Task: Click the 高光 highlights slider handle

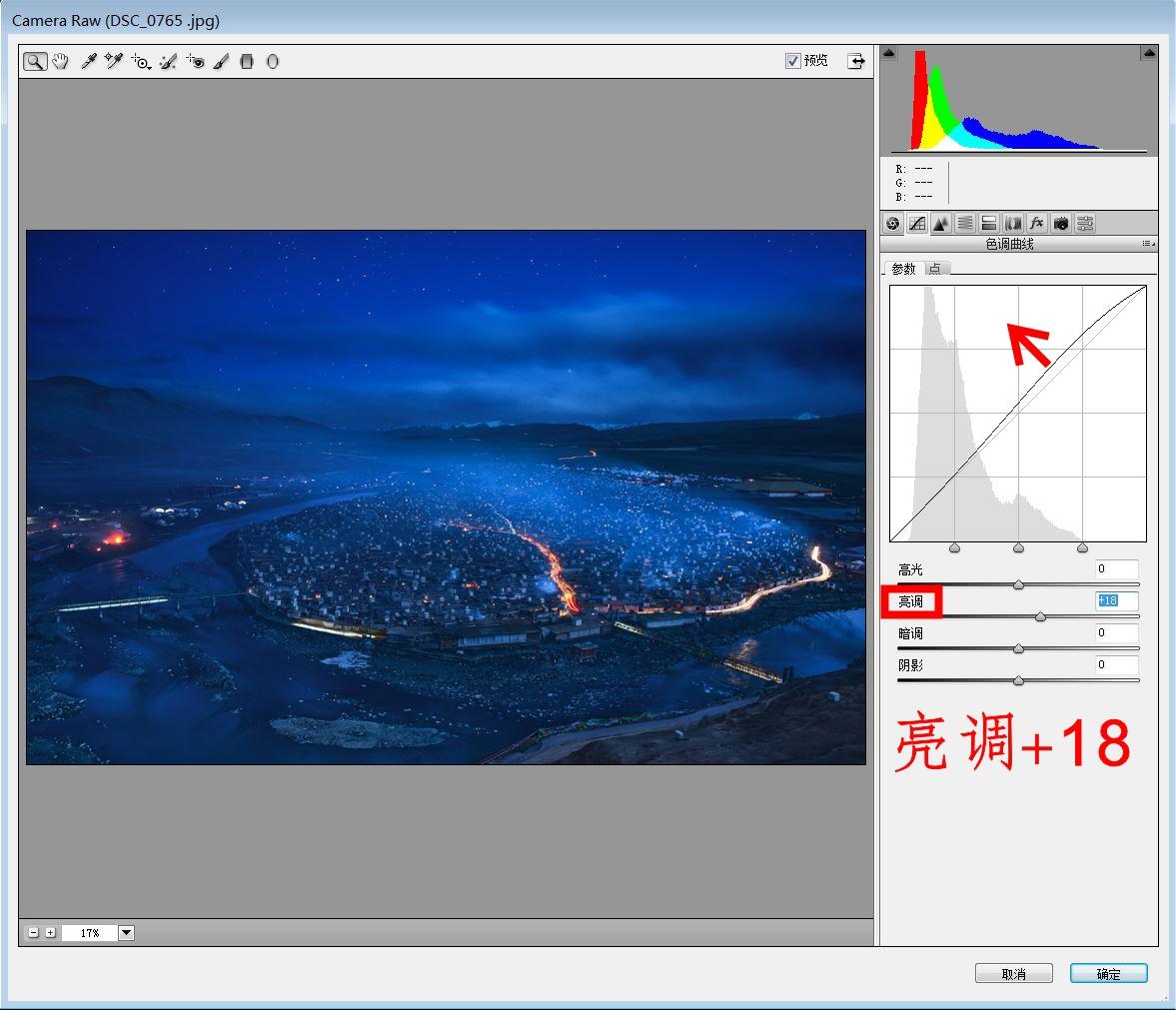Action: point(1018,584)
